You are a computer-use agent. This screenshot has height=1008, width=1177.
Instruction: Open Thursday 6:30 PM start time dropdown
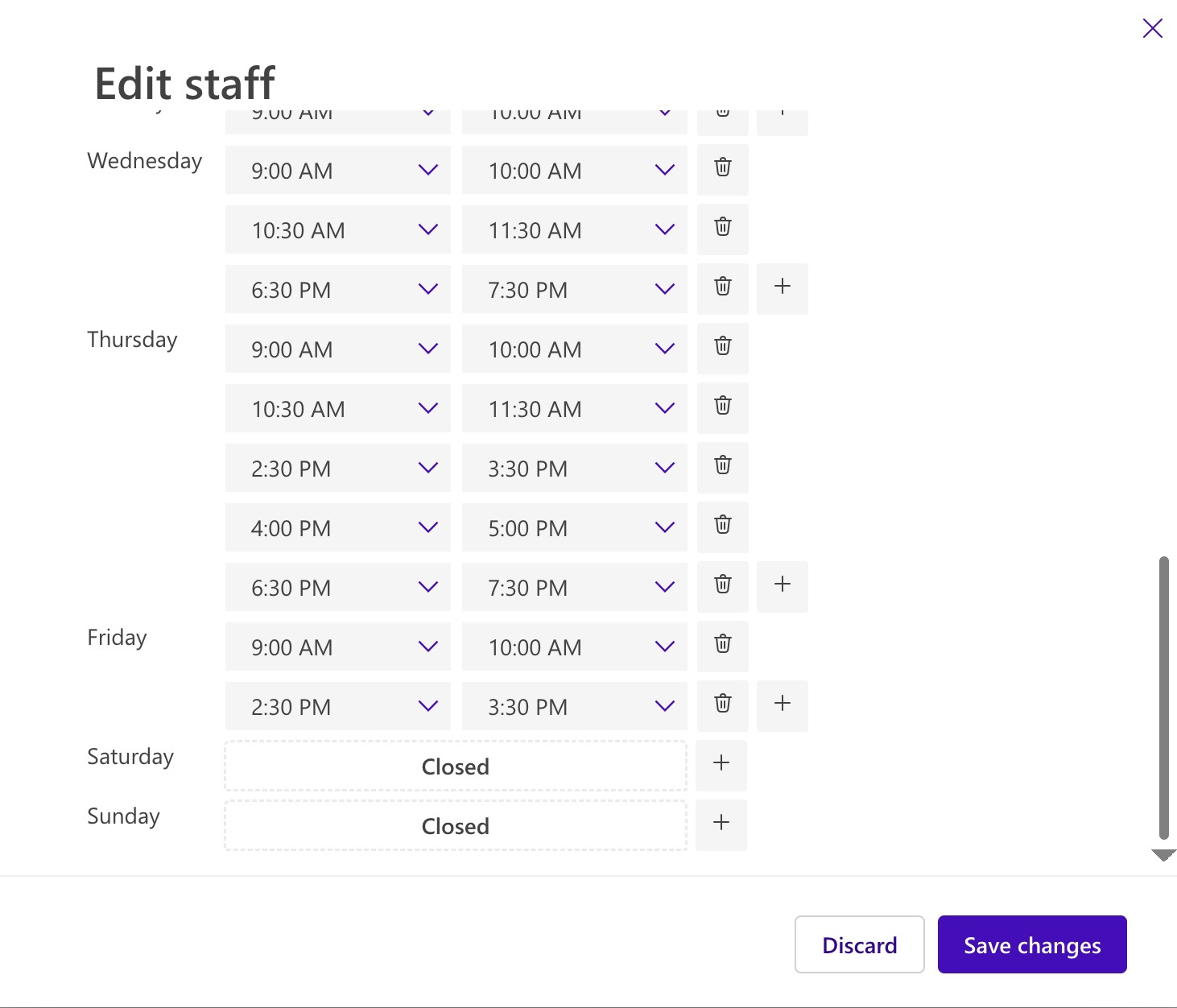338,587
